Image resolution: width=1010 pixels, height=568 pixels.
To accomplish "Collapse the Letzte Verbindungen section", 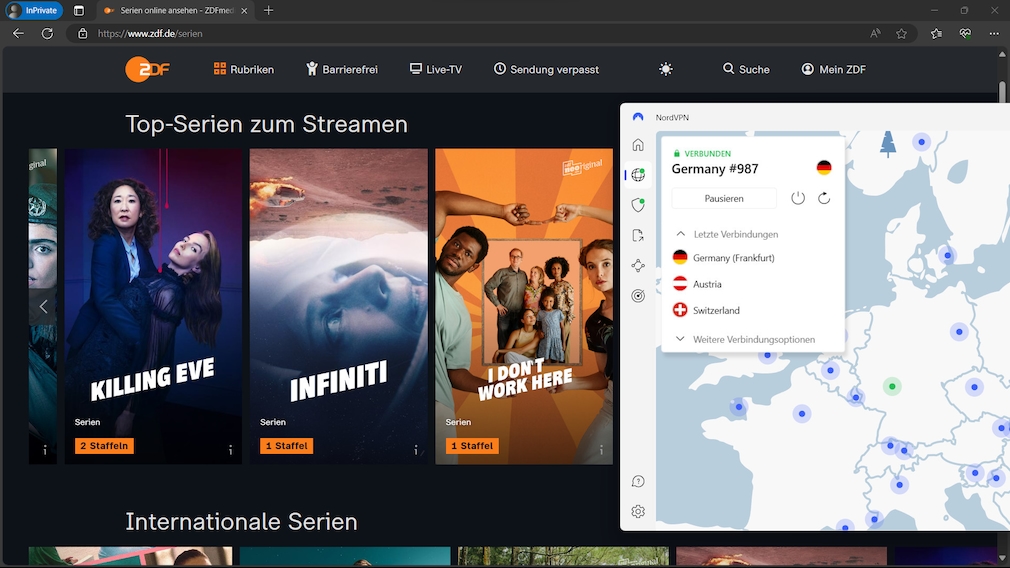I will click(681, 234).
